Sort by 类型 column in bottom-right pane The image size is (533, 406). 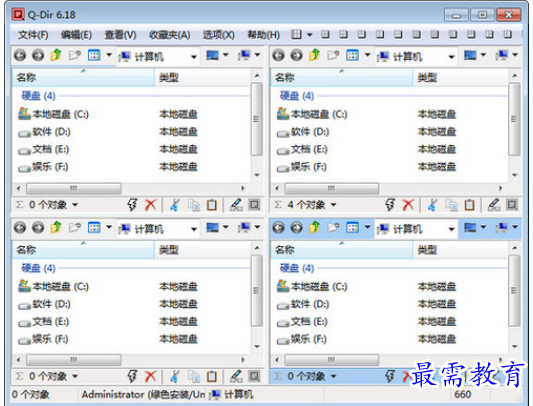click(461, 250)
